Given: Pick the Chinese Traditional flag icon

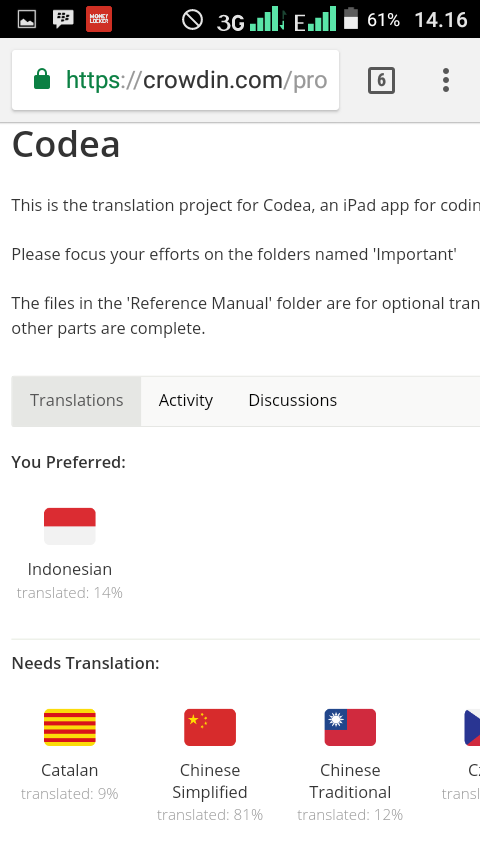Looking at the screenshot, I should [x=350, y=727].
